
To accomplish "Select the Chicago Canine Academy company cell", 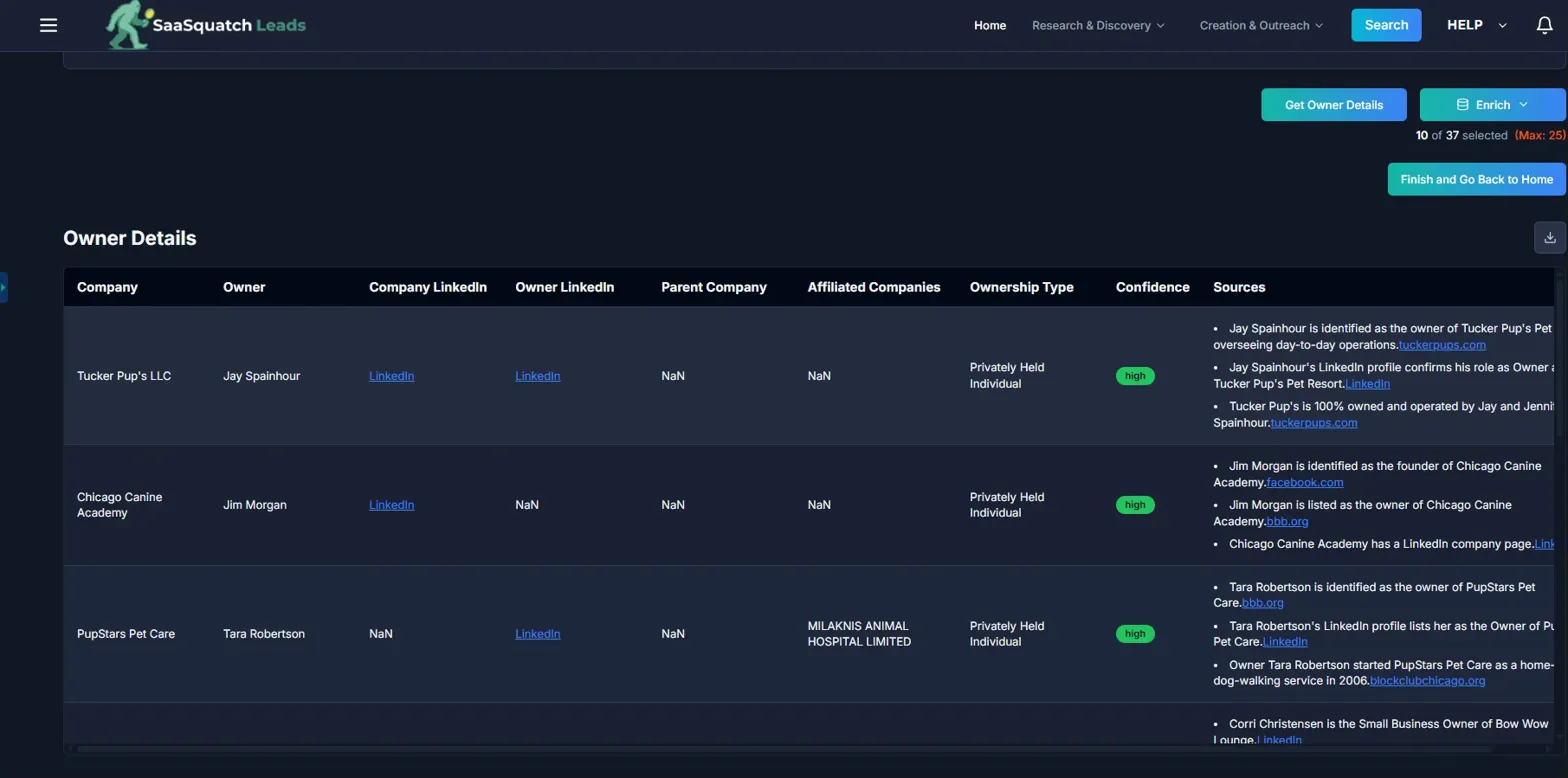I will point(119,505).
